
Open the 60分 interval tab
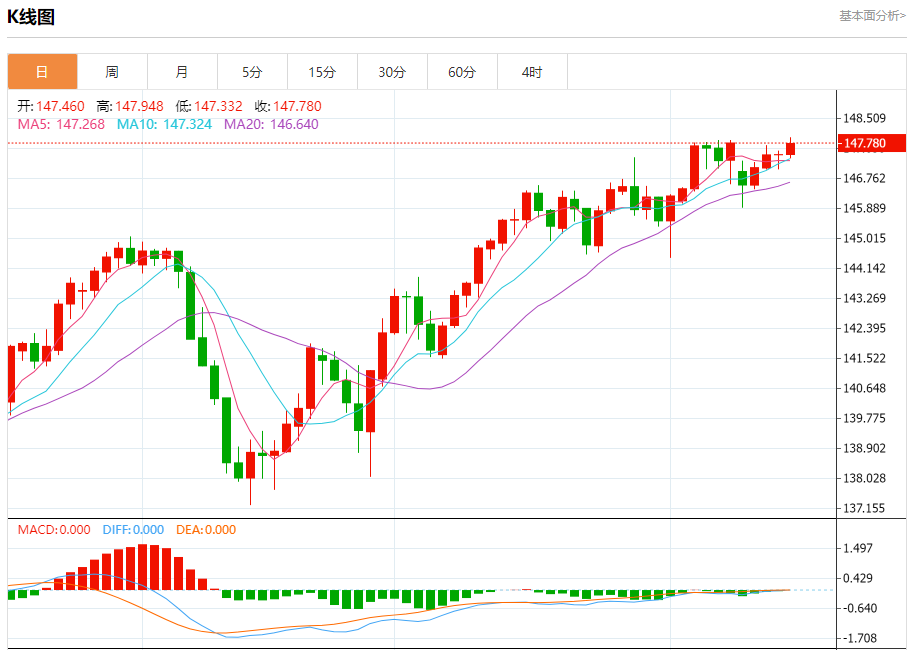[463, 72]
